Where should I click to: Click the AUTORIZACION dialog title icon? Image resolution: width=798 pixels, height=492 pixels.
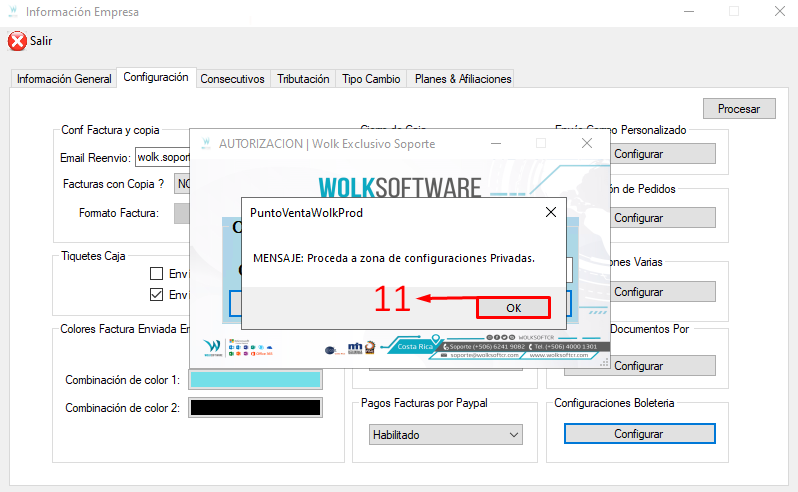[x=206, y=143]
